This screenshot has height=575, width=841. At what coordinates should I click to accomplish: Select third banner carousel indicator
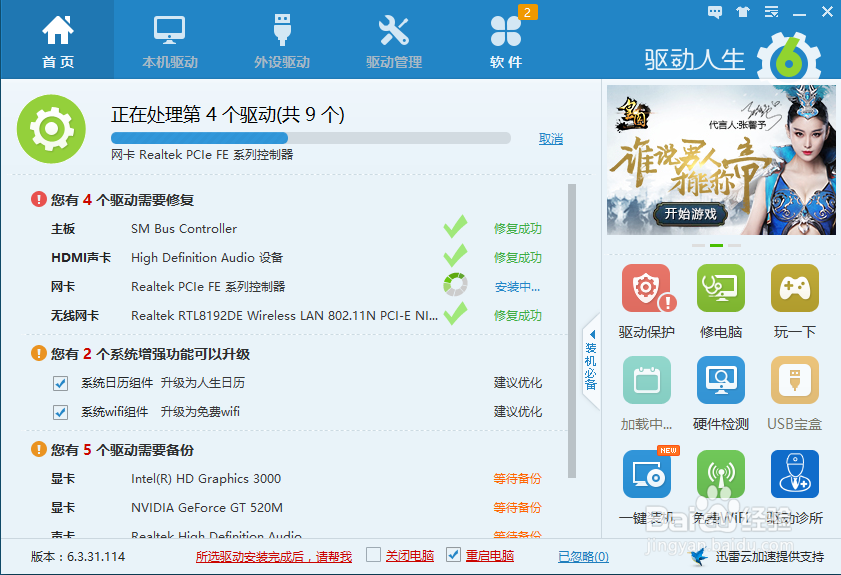[734, 245]
